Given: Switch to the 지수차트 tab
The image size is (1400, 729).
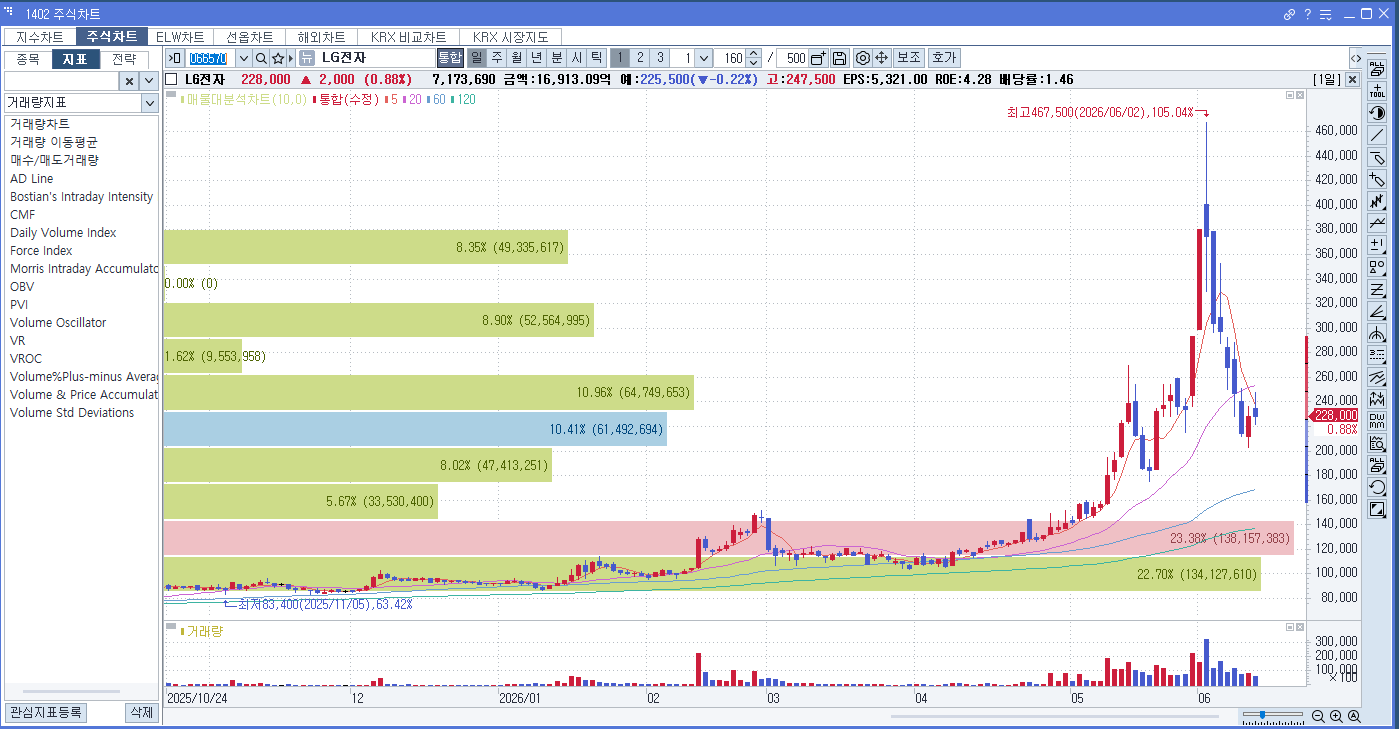Looking at the screenshot, I should (40, 37).
